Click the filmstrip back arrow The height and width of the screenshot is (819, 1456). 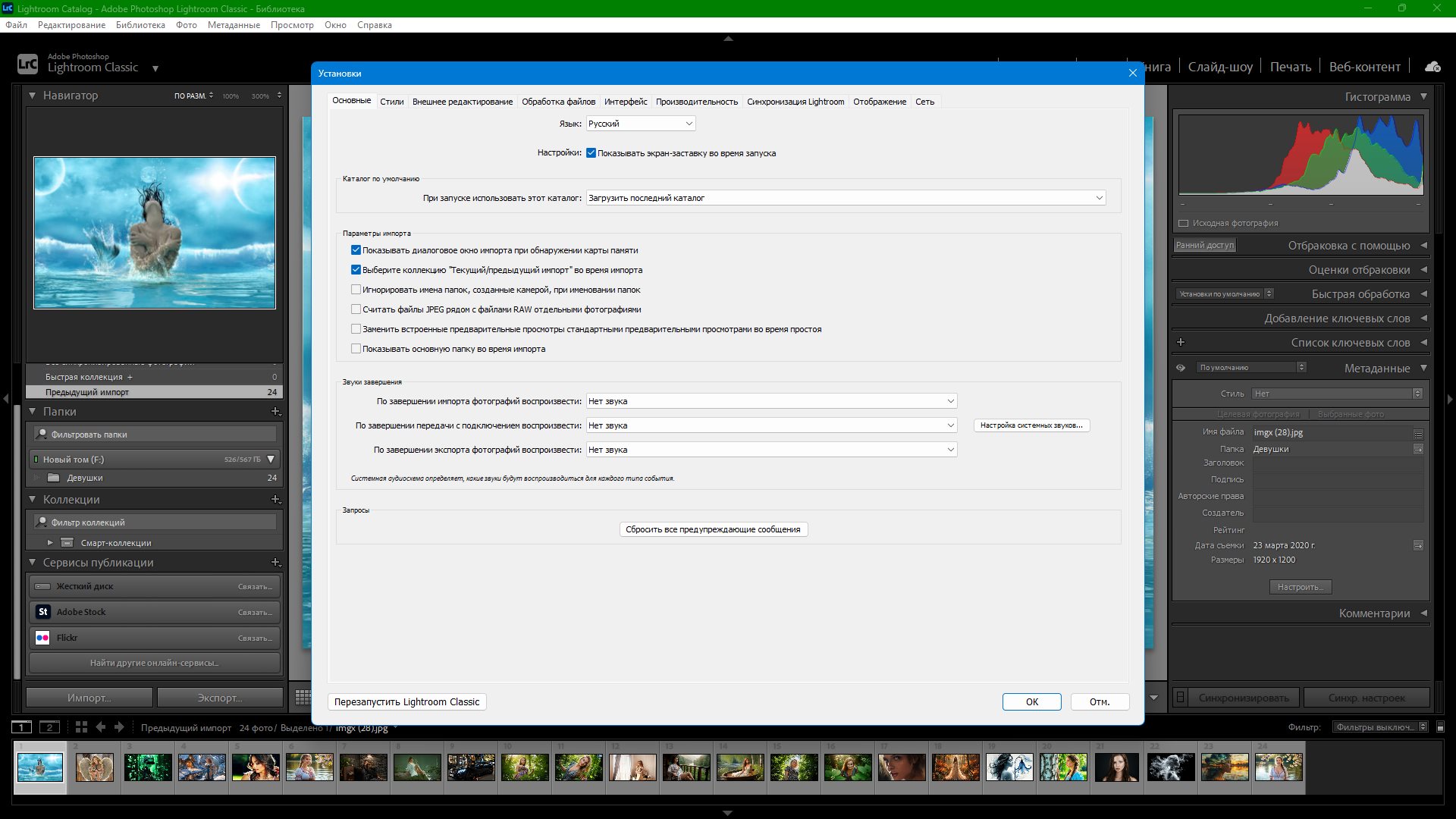tap(101, 726)
